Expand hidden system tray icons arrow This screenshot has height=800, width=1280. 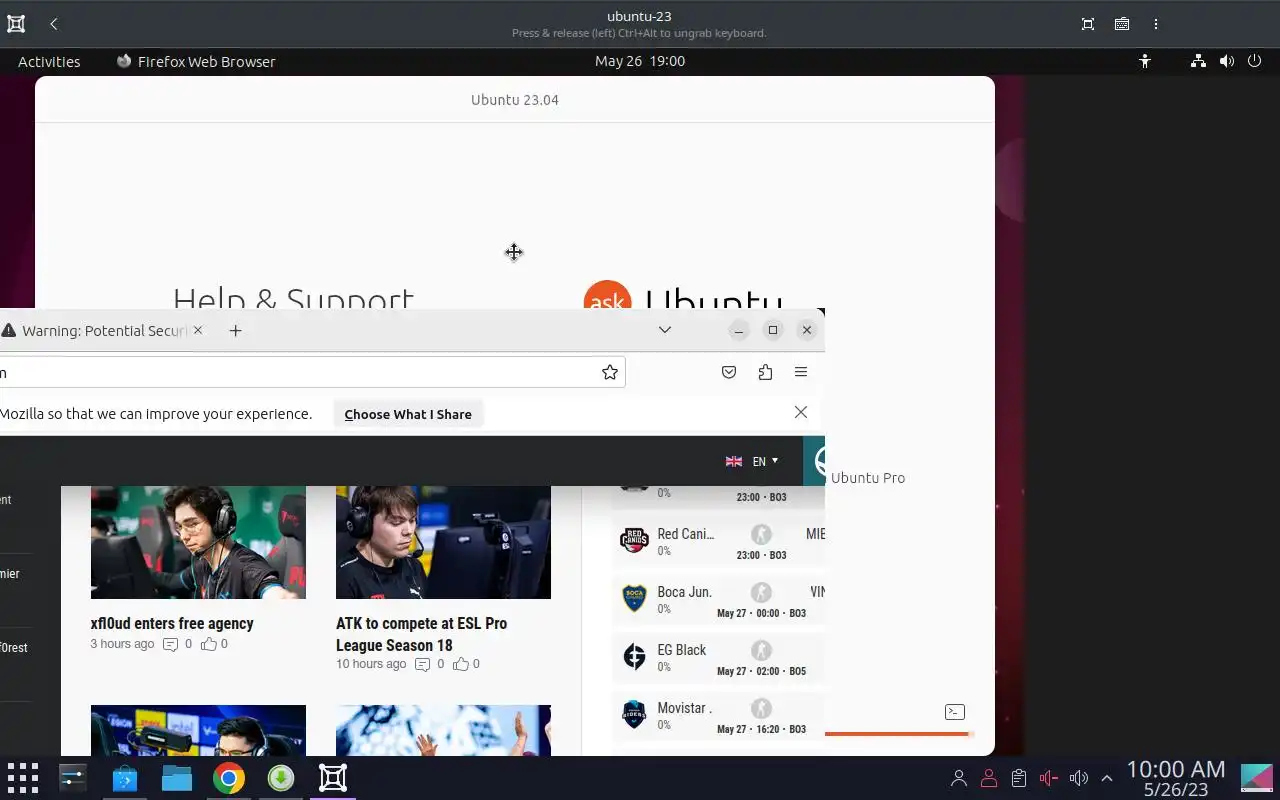[x=1107, y=778]
